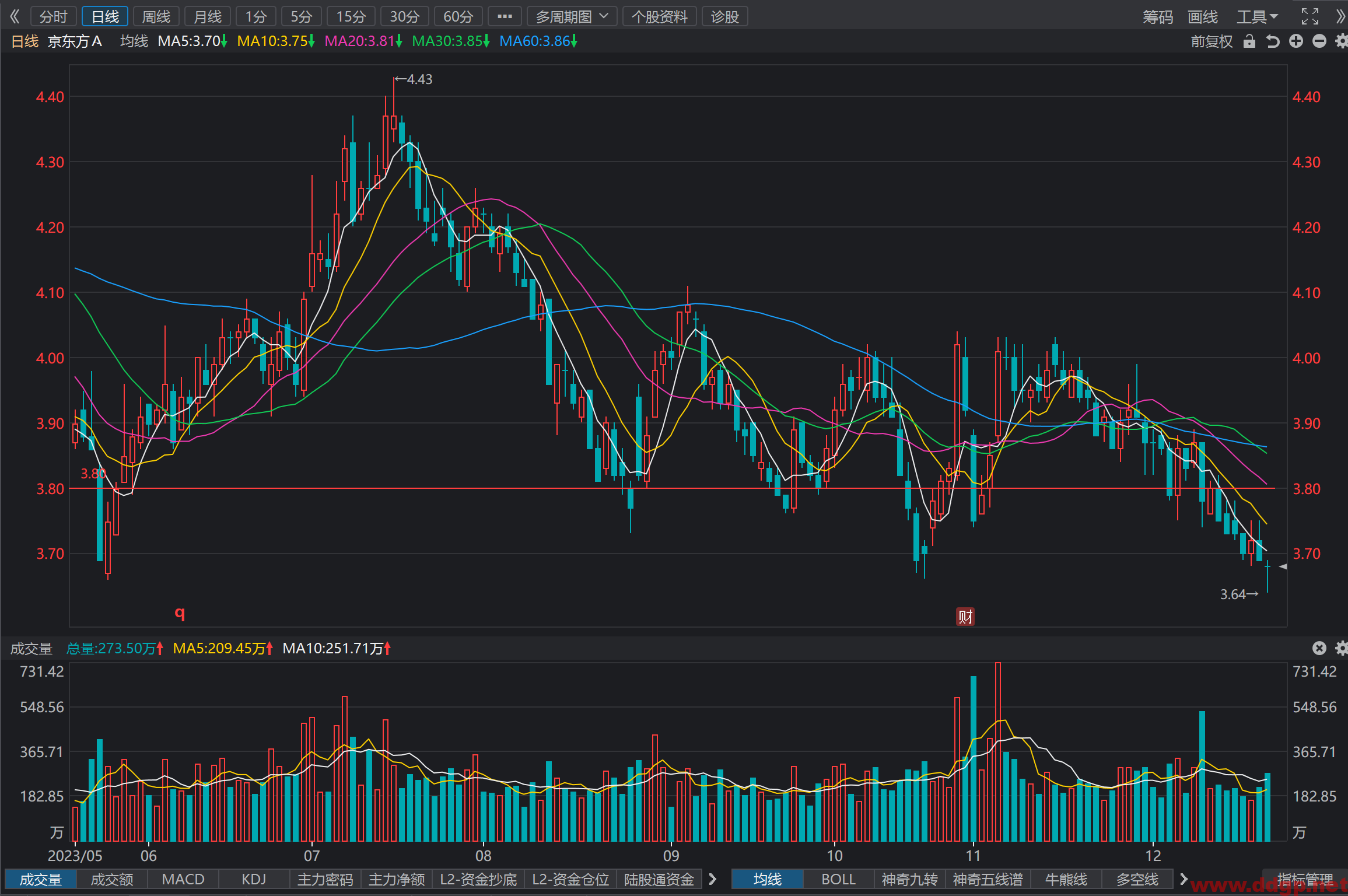Enable the 筹码 chip distribution panel
This screenshot has width=1348, height=896.
tap(1158, 16)
